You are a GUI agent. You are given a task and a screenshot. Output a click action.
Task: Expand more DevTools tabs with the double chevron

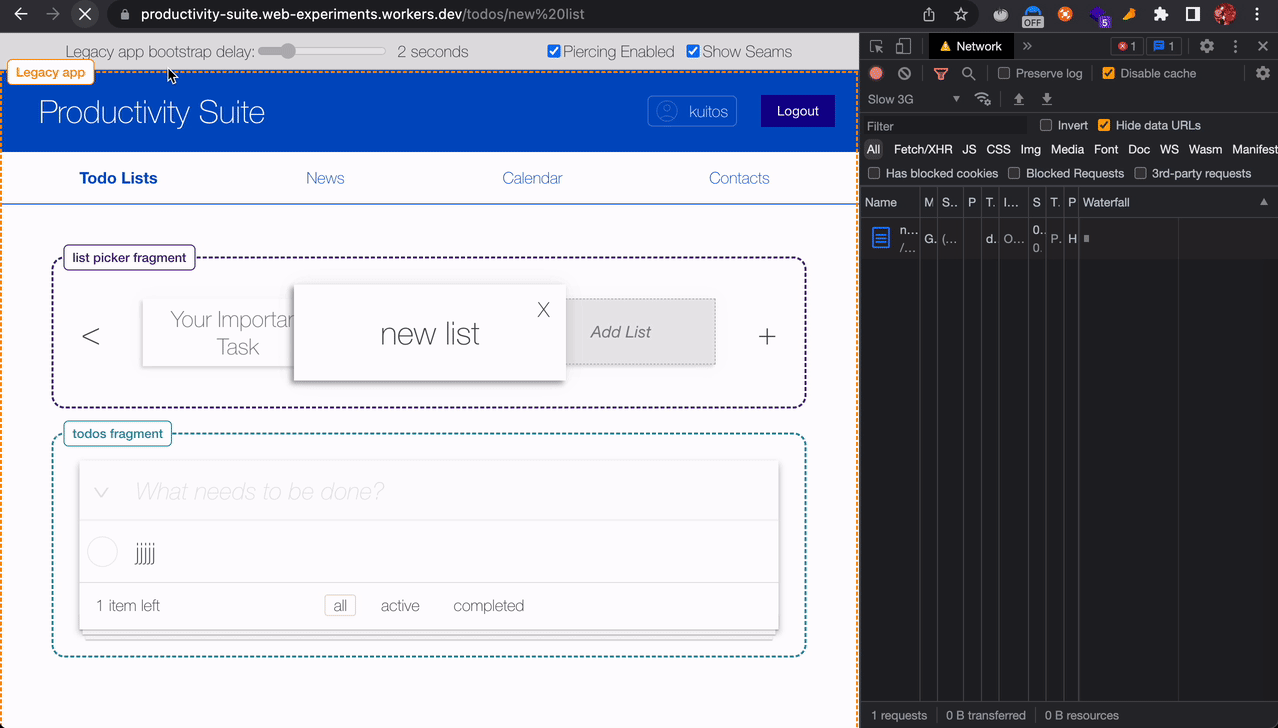(1027, 46)
